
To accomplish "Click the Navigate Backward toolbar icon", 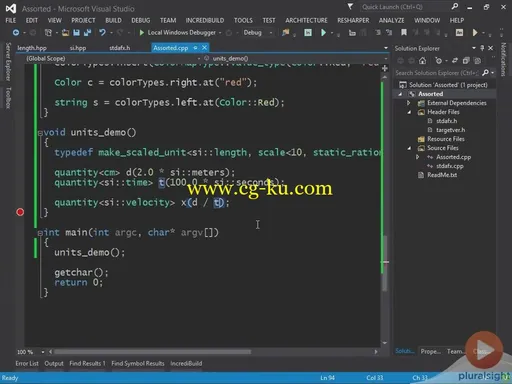I will 16,32.
